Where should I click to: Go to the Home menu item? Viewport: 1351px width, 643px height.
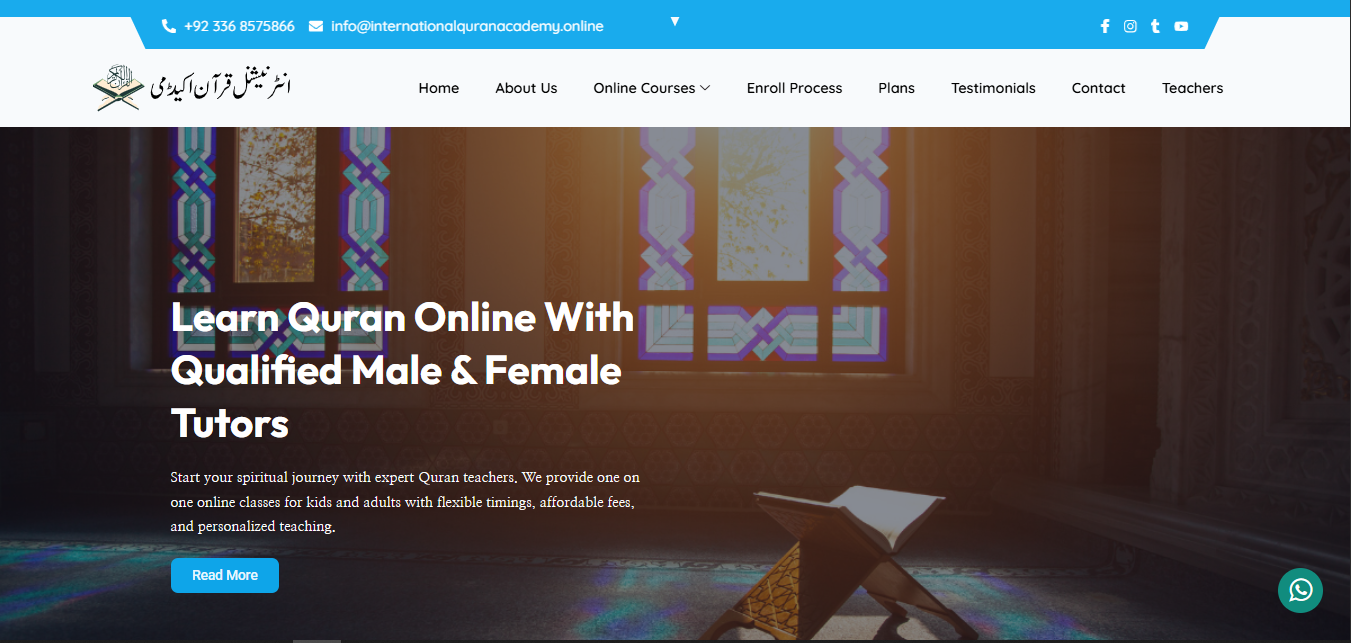439,88
